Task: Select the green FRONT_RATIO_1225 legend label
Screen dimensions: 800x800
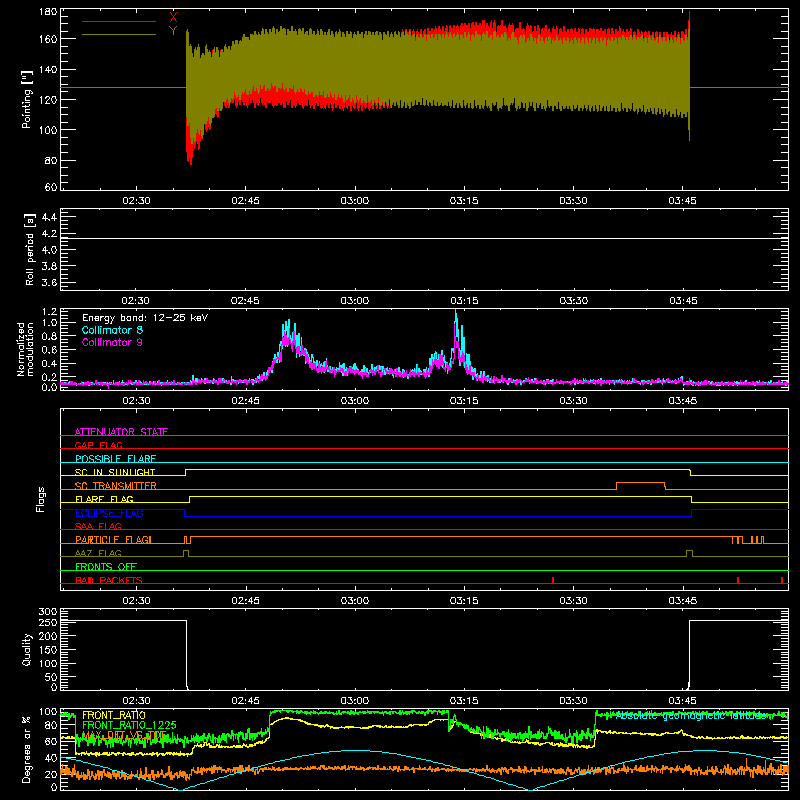Action: point(129,725)
